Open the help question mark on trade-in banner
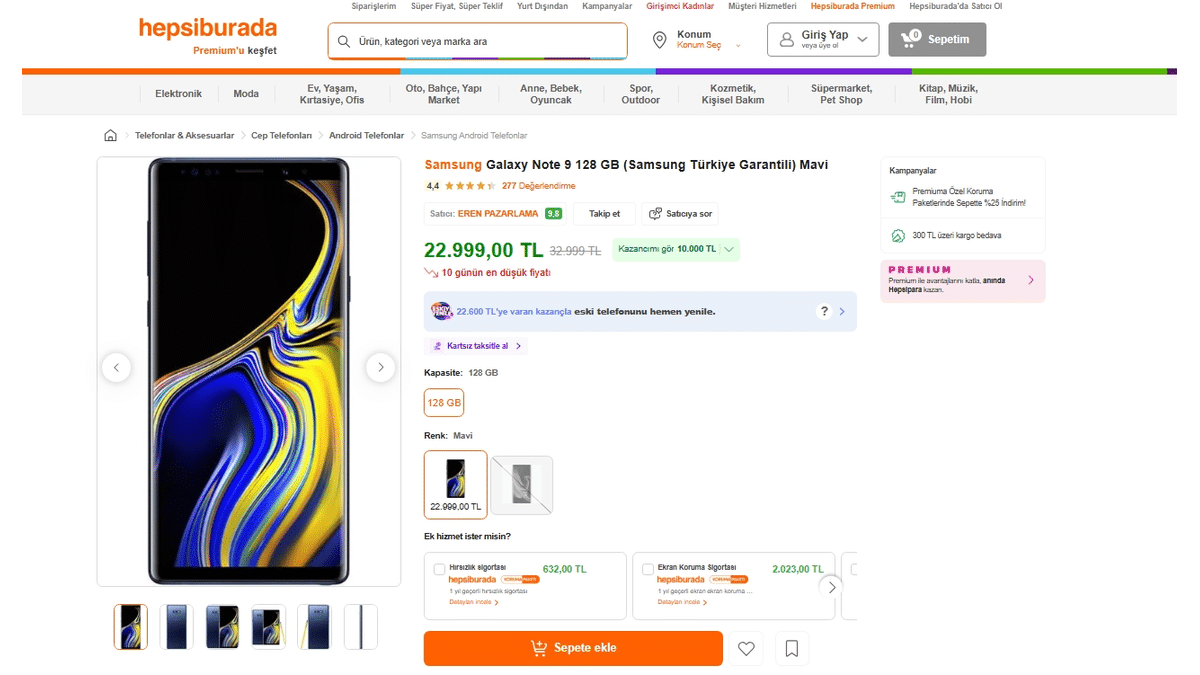The height and width of the screenshot is (675, 1200). click(823, 311)
